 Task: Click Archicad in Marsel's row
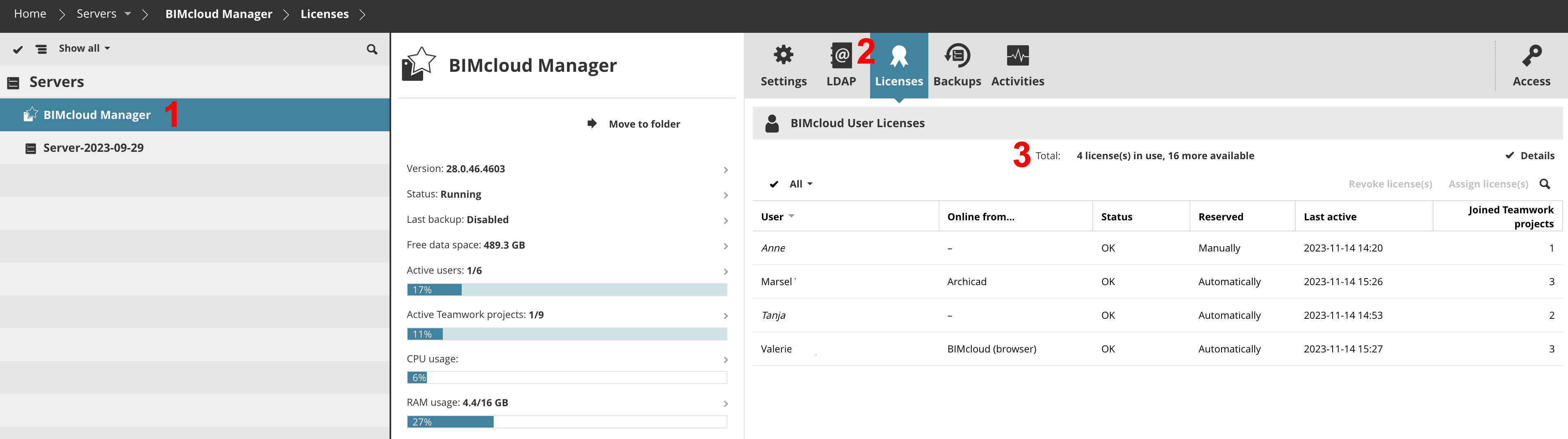click(x=966, y=281)
